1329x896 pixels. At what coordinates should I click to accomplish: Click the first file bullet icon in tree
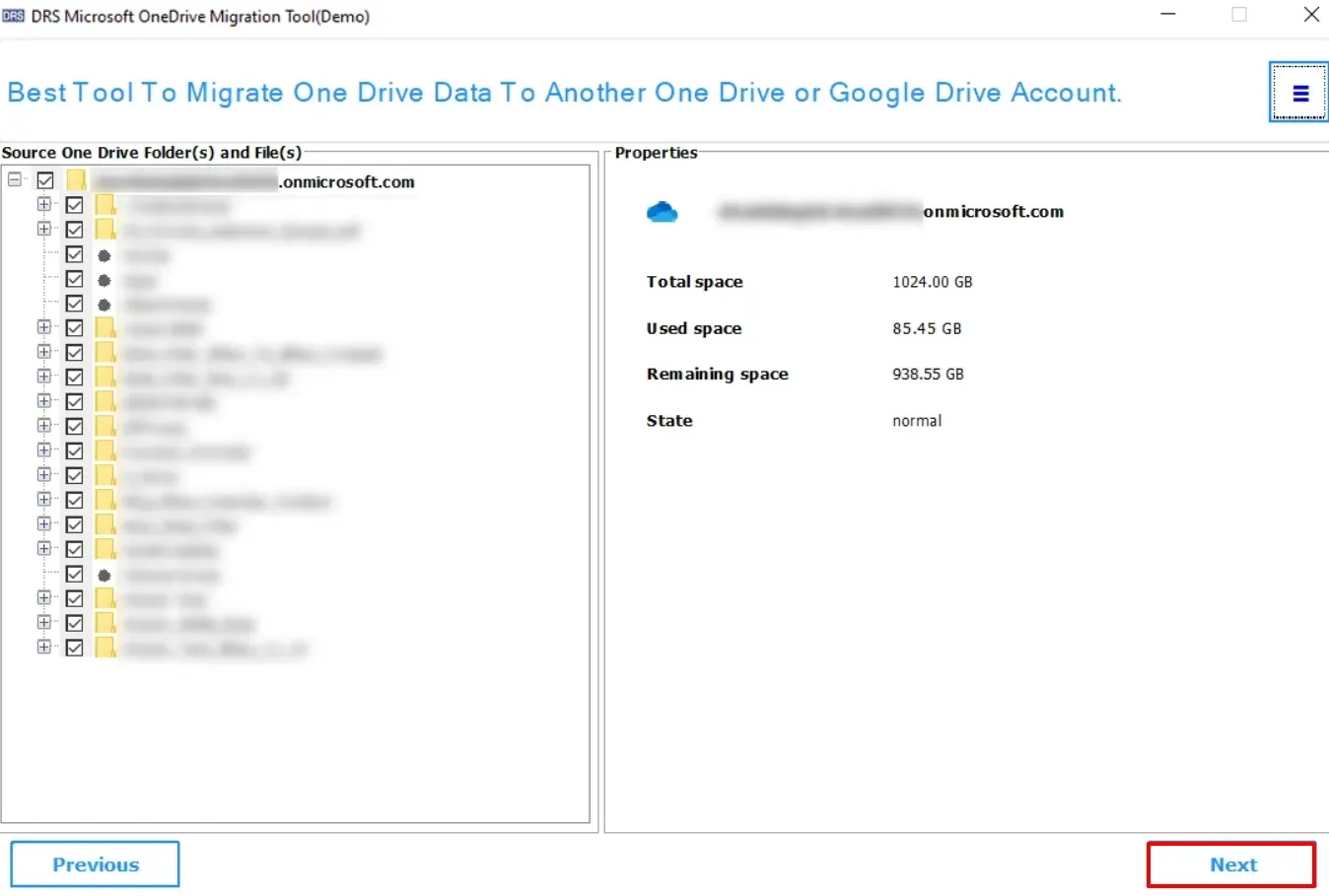point(105,255)
